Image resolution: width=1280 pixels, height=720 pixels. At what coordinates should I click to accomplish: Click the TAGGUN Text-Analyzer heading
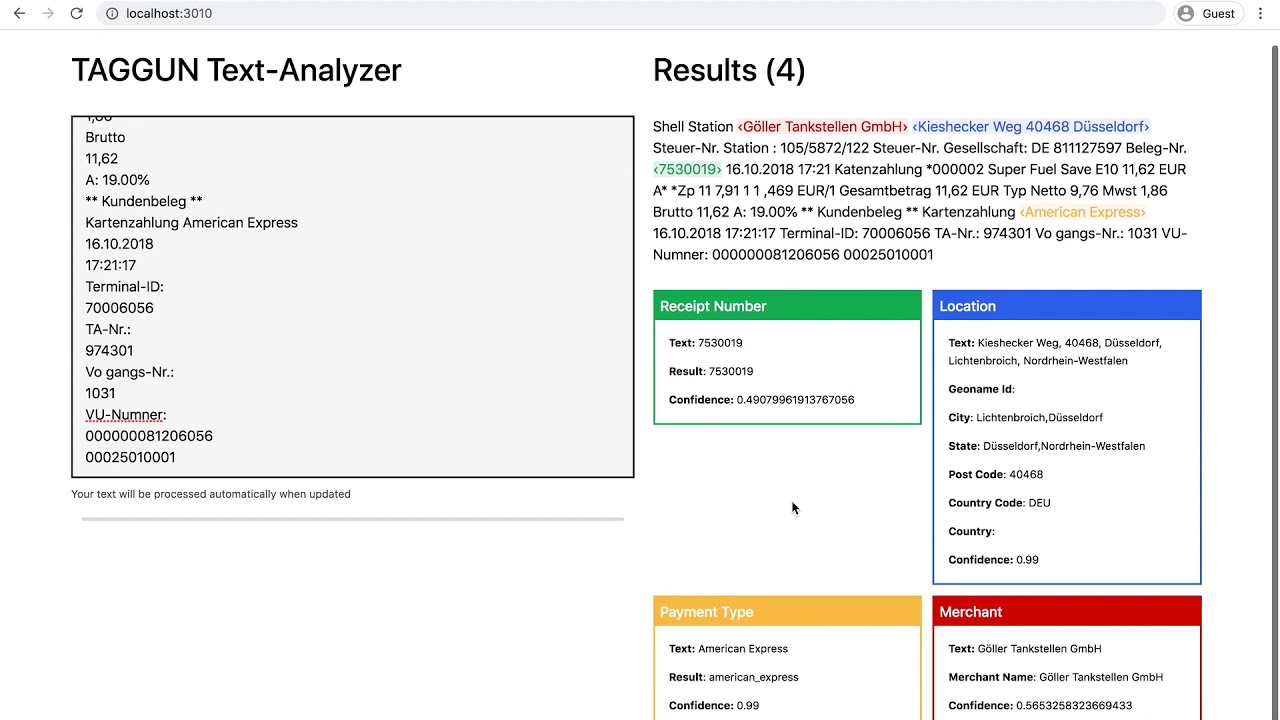click(x=236, y=70)
